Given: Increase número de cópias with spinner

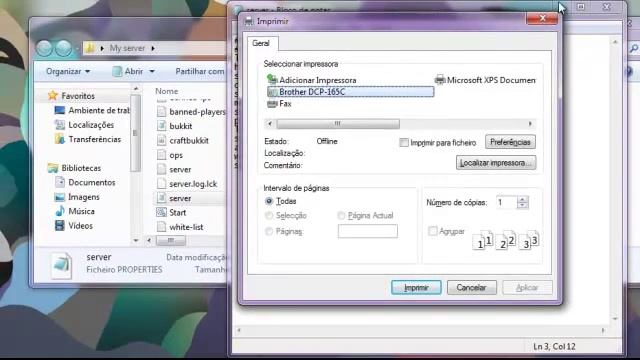Looking at the screenshot, I should pos(522,199).
